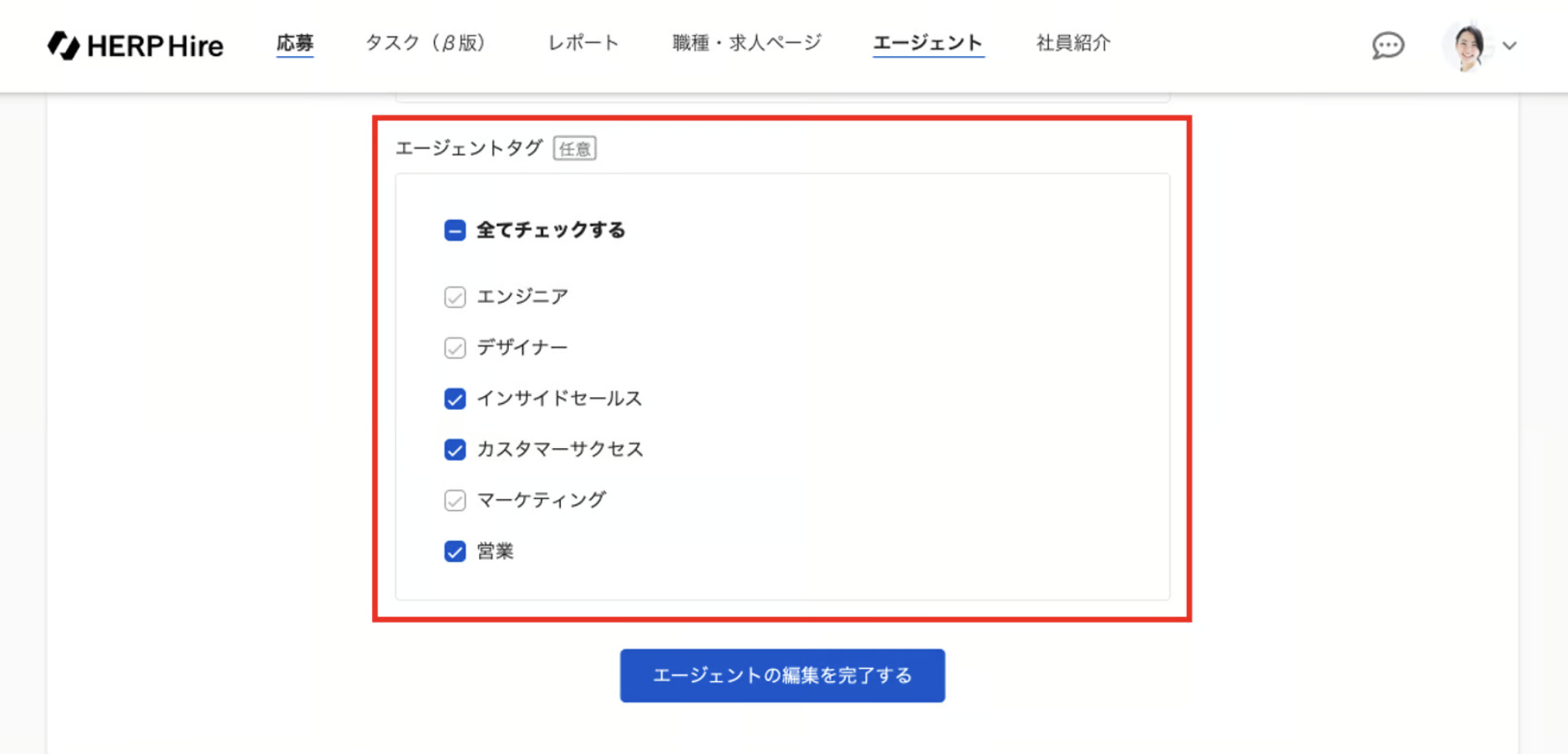
Task: Click エージェントの編集を完了する button
Action: [x=782, y=675]
